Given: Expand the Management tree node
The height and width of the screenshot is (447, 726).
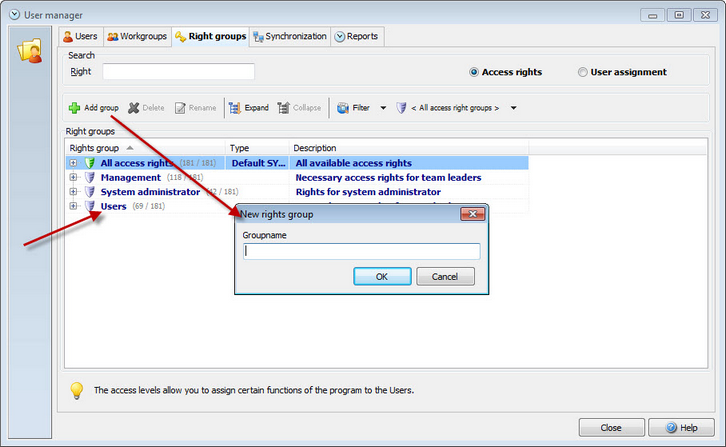Looking at the screenshot, I should click(73, 177).
